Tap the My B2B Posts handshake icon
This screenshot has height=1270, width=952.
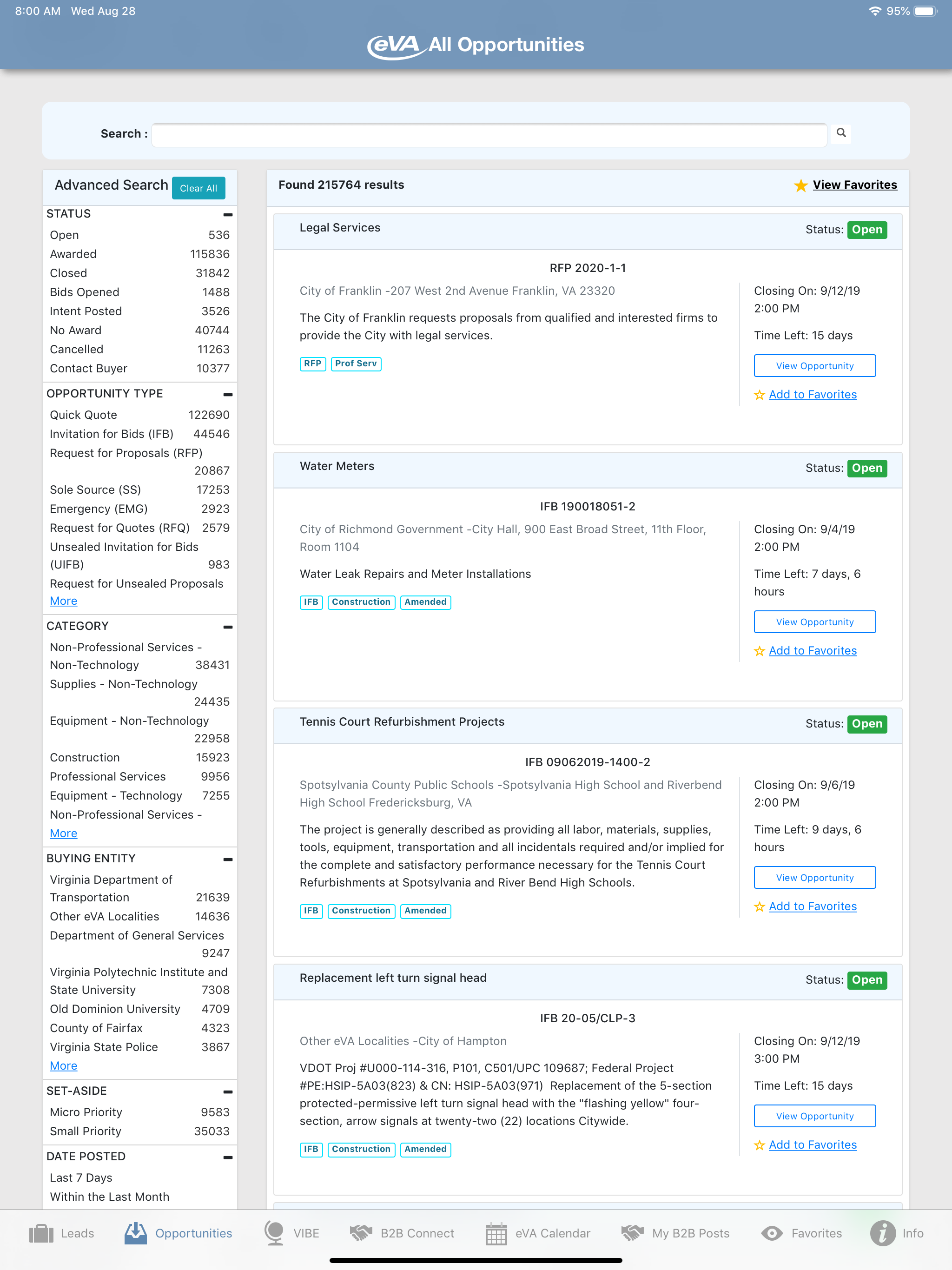pos(633,1233)
